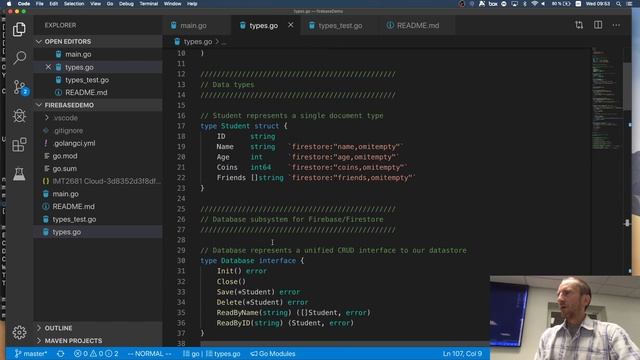Click the sync changes icon in status bar
The height and width of the screenshot is (360, 640).
click(x=60, y=353)
